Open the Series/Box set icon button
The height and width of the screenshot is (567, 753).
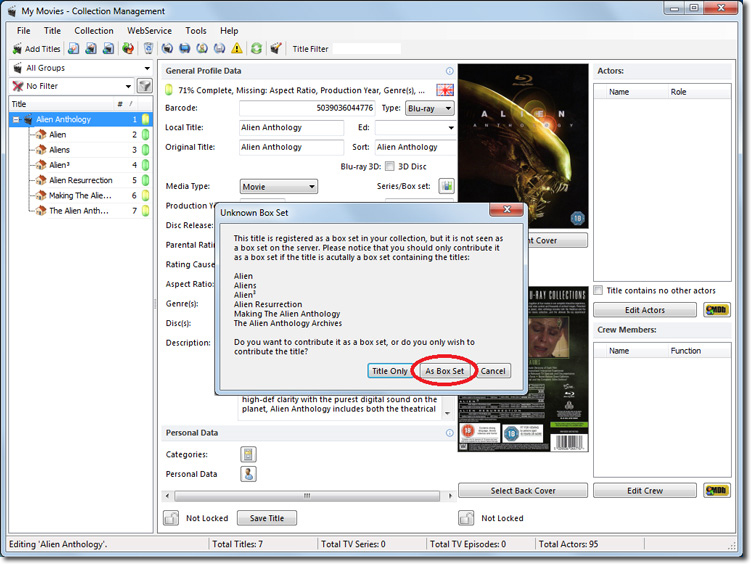click(x=446, y=186)
